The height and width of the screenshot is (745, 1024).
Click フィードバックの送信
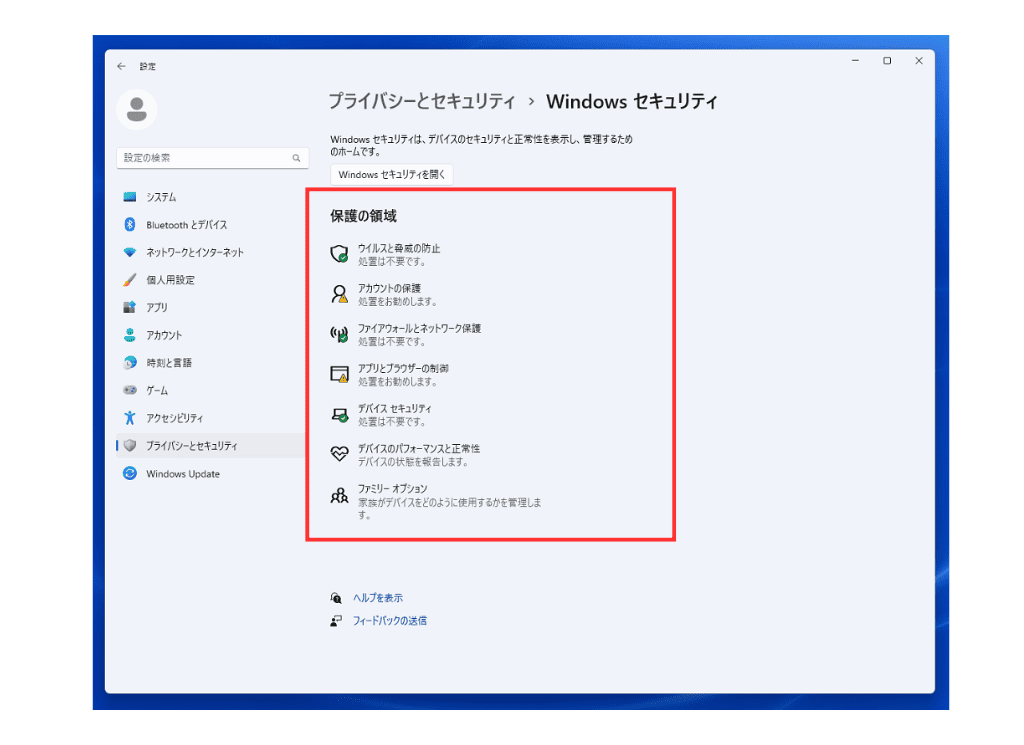click(x=391, y=620)
